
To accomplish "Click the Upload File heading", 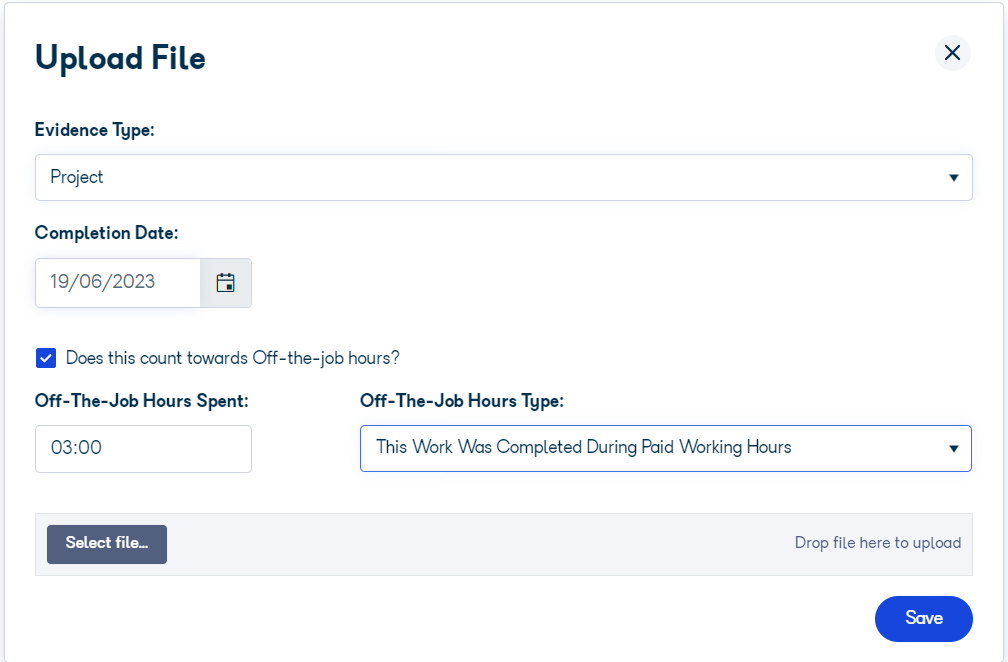I will (x=120, y=58).
